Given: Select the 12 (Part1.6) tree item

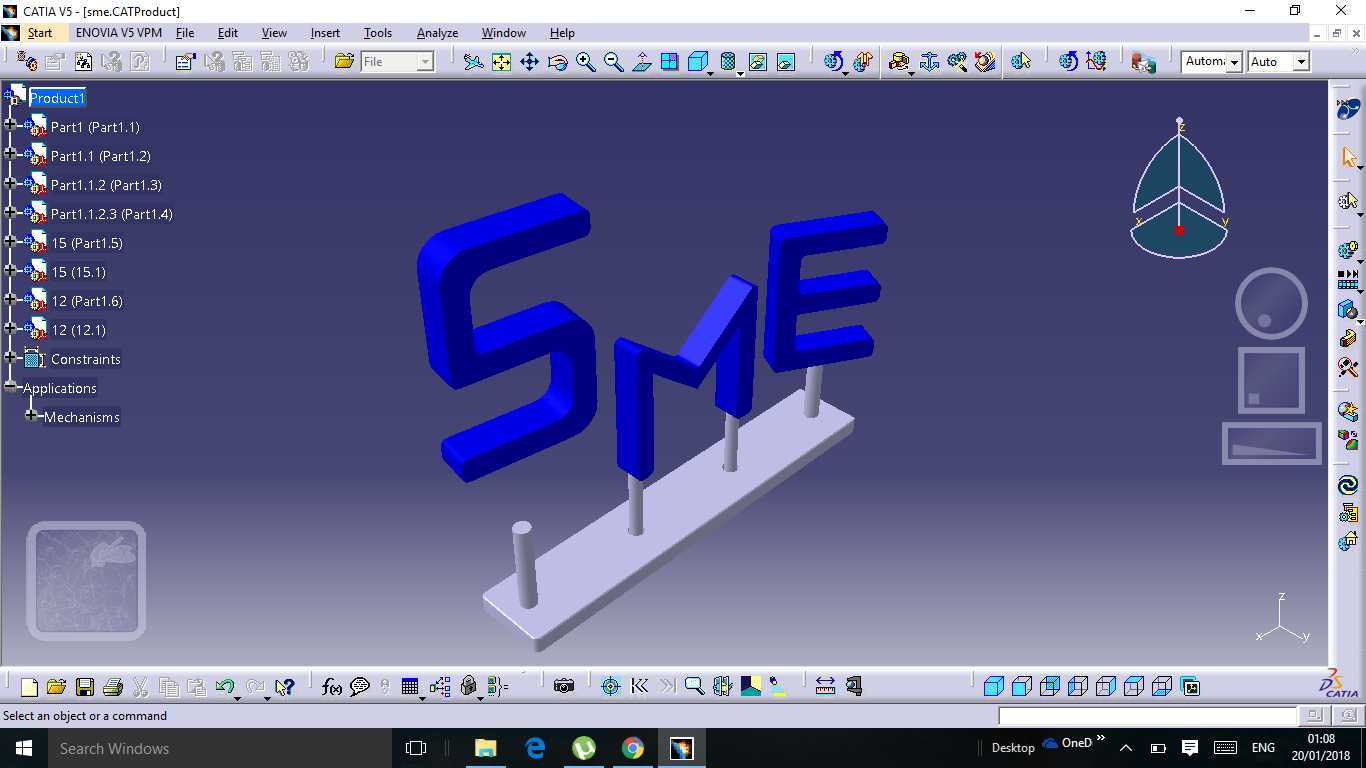Looking at the screenshot, I should (x=87, y=301).
